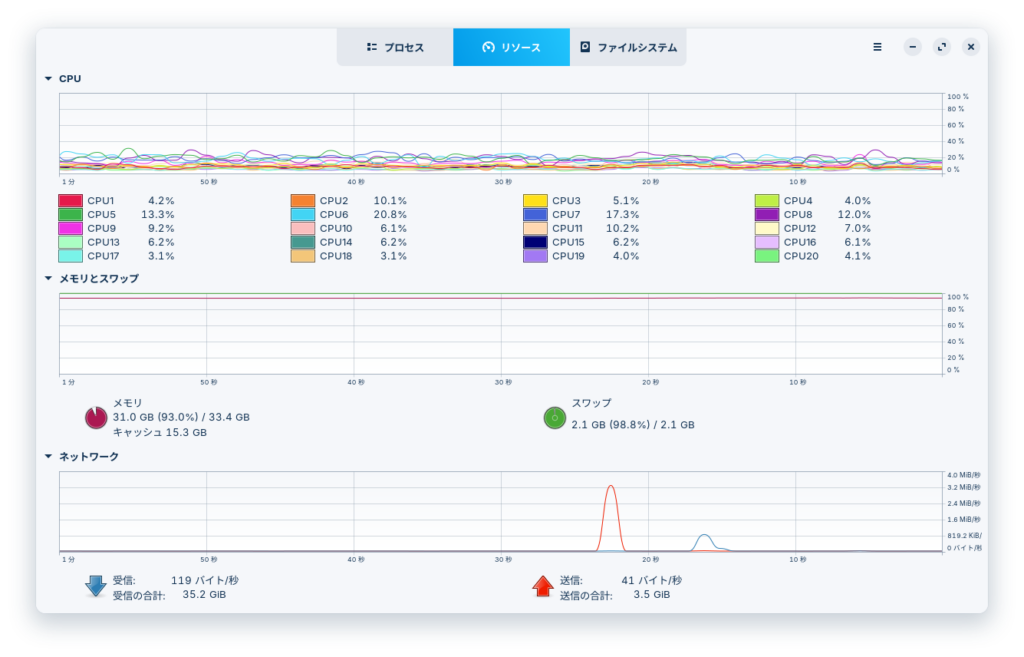Open the ファイルシステム tab

click(x=628, y=47)
